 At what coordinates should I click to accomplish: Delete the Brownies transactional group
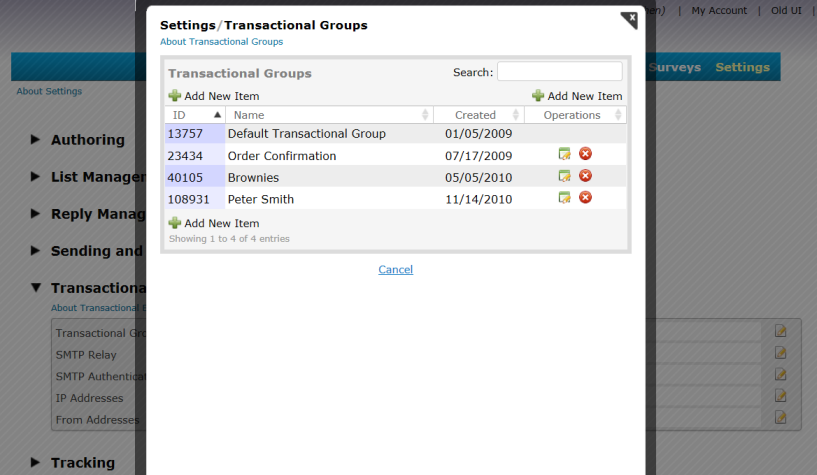(x=586, y=176)
